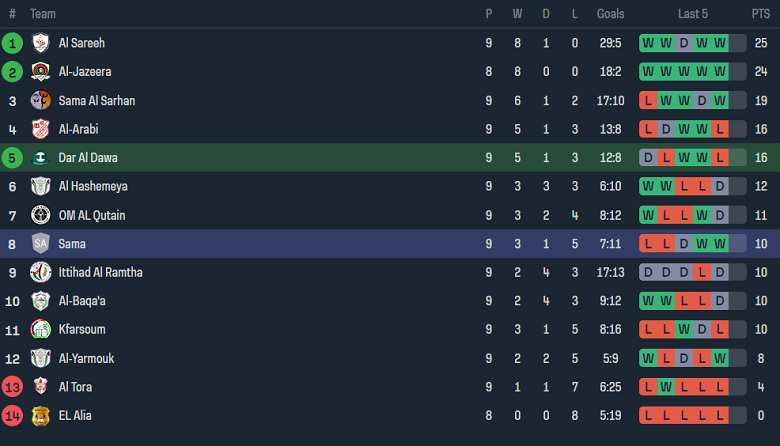Click the Kfarsoum team logo
Image resolution: width=780 pixels, height=446 pixels.
click(41, 329)
